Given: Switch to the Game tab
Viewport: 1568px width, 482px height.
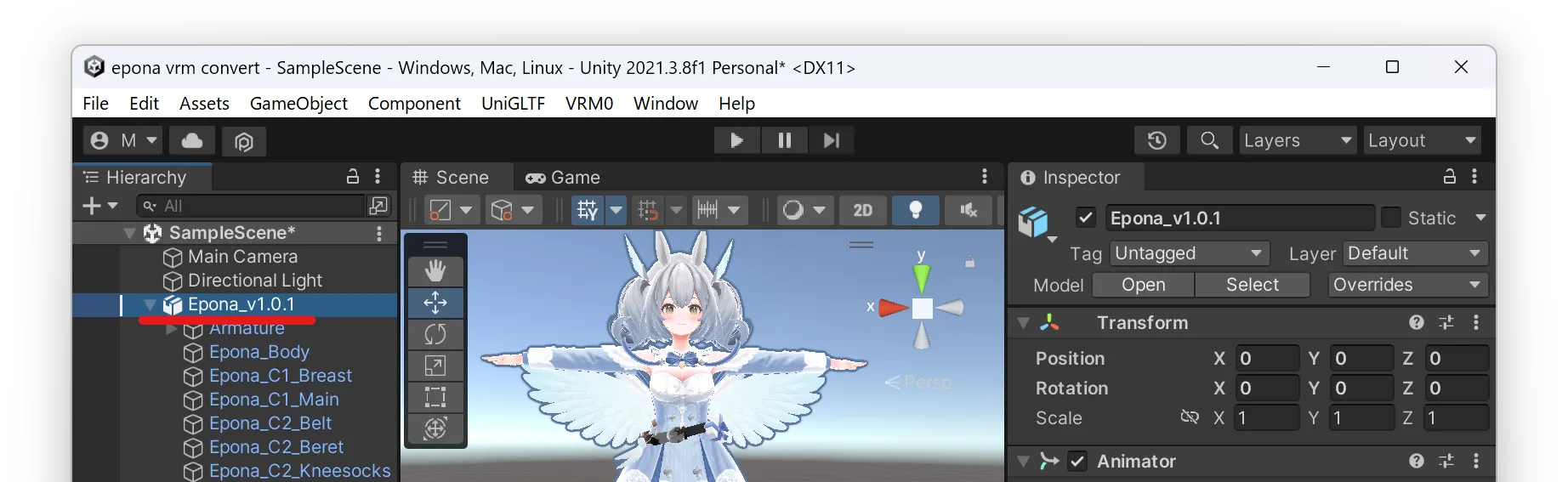Looking at the screenshot, I should pyautogui.click(x=563, y=177).
